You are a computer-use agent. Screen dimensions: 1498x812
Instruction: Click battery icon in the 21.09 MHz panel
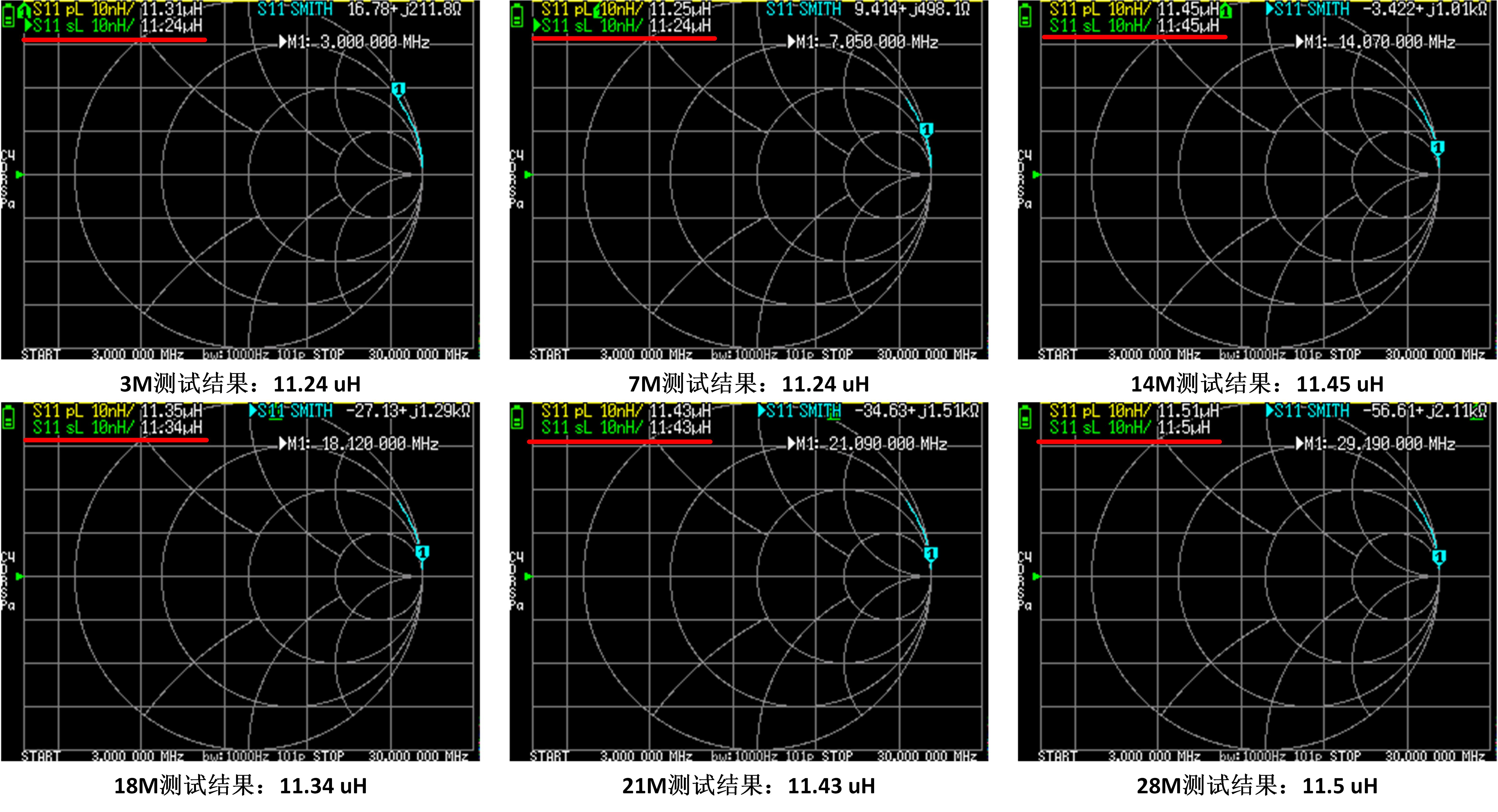(x=517, y=418)
